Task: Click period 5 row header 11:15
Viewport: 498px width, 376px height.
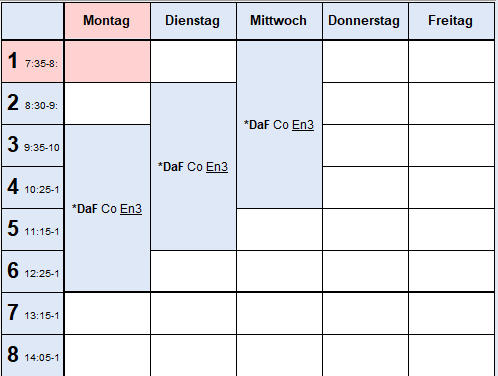Action: coord(32,230)
